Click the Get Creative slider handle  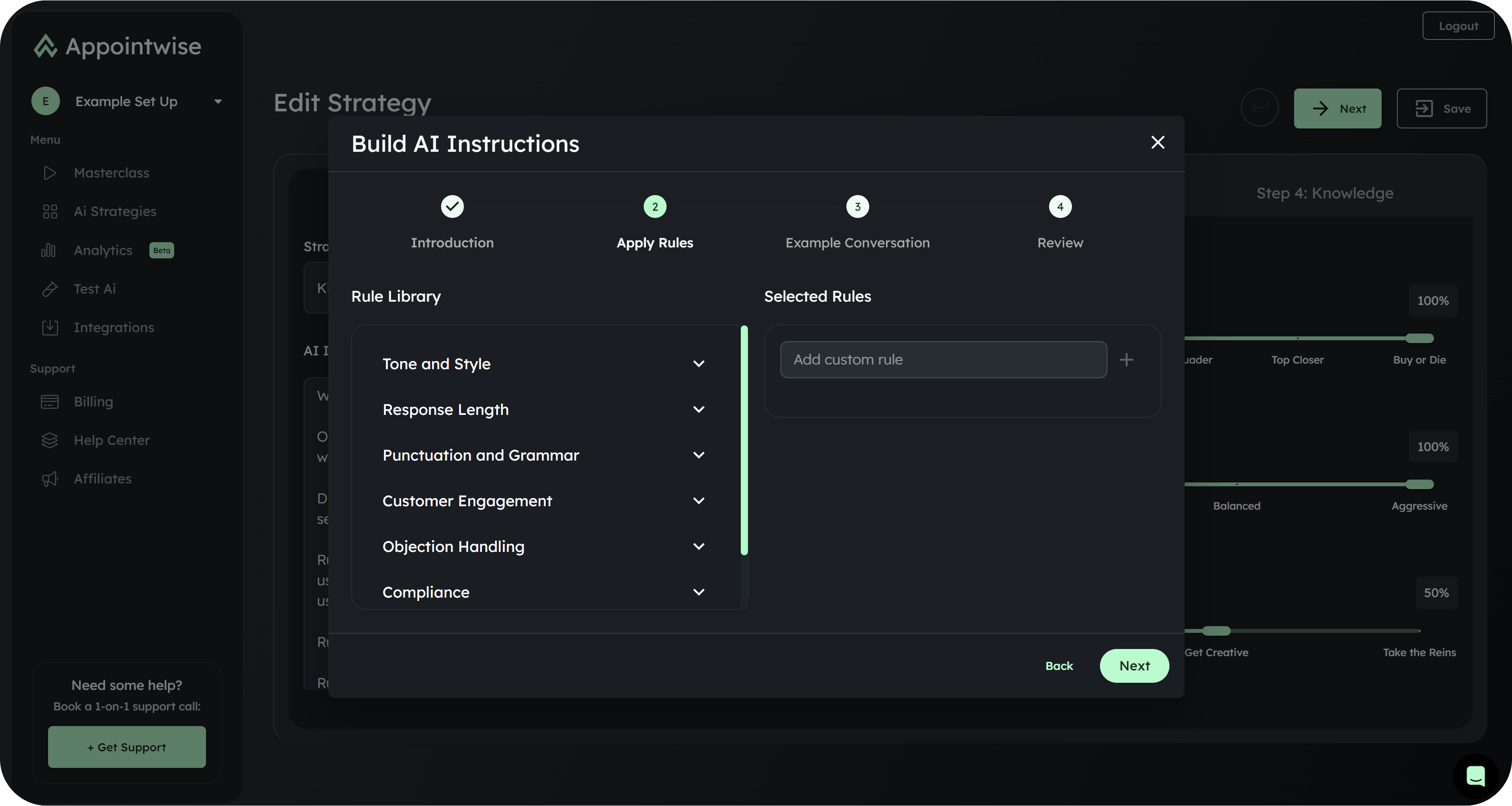[x=1216, y=631]
